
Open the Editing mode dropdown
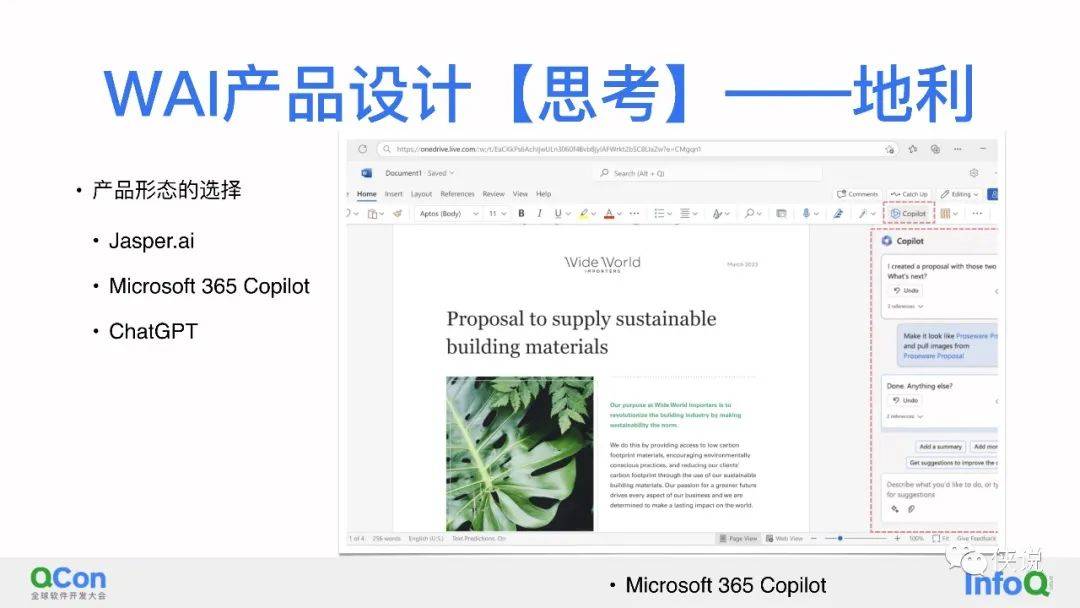(x=959, y=194)
